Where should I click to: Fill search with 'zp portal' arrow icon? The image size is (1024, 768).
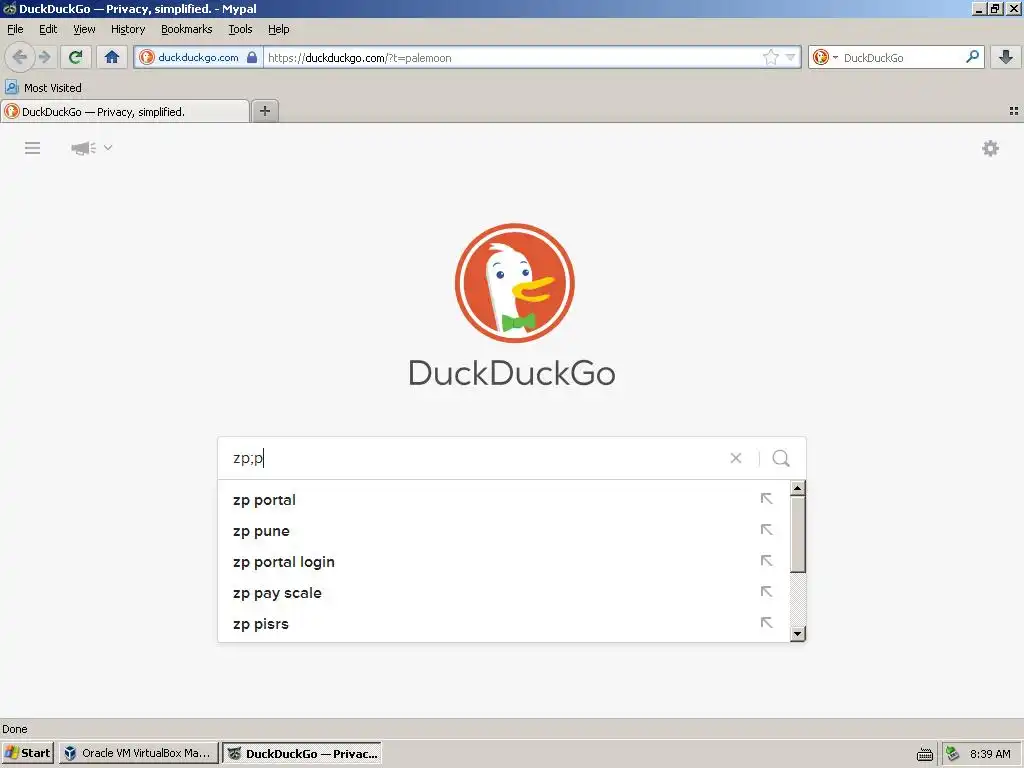[x=767, y=499]
